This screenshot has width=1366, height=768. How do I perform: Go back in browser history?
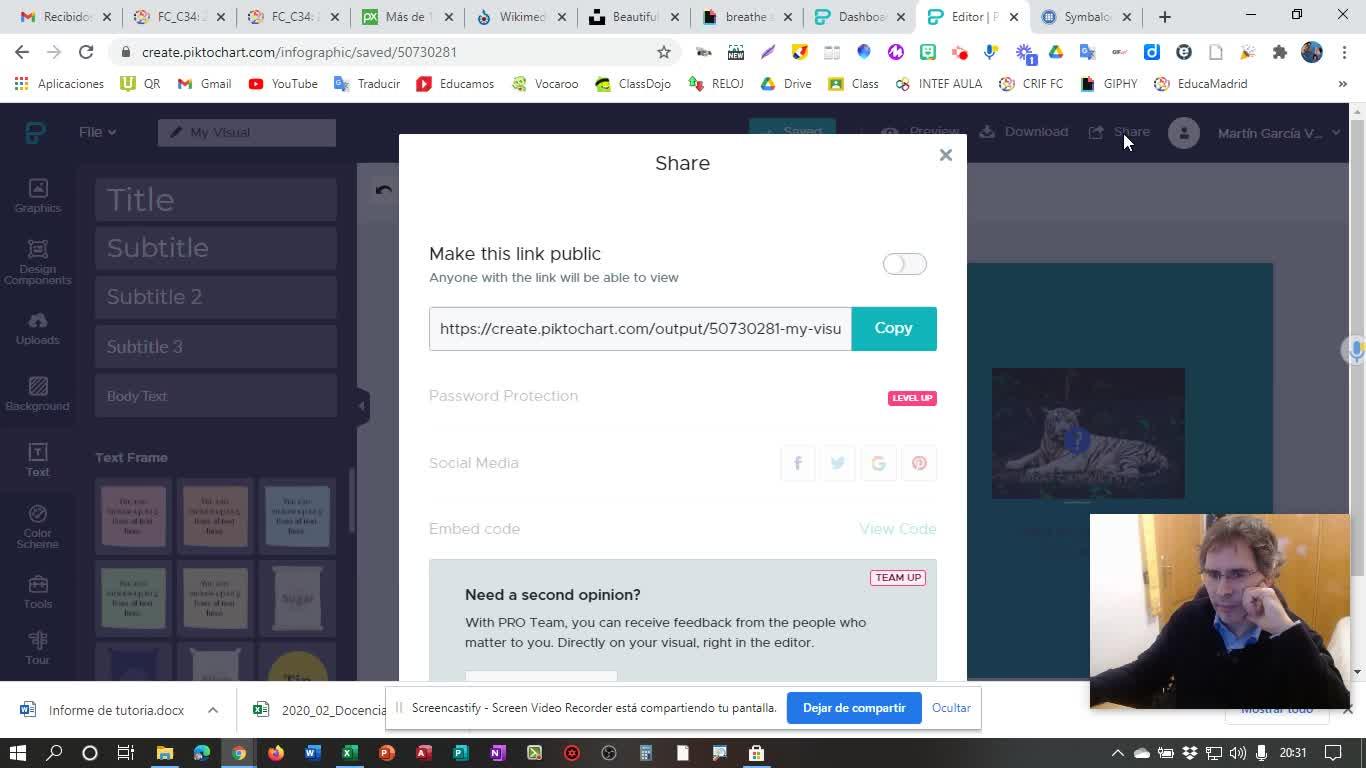[x=22, y=52]
